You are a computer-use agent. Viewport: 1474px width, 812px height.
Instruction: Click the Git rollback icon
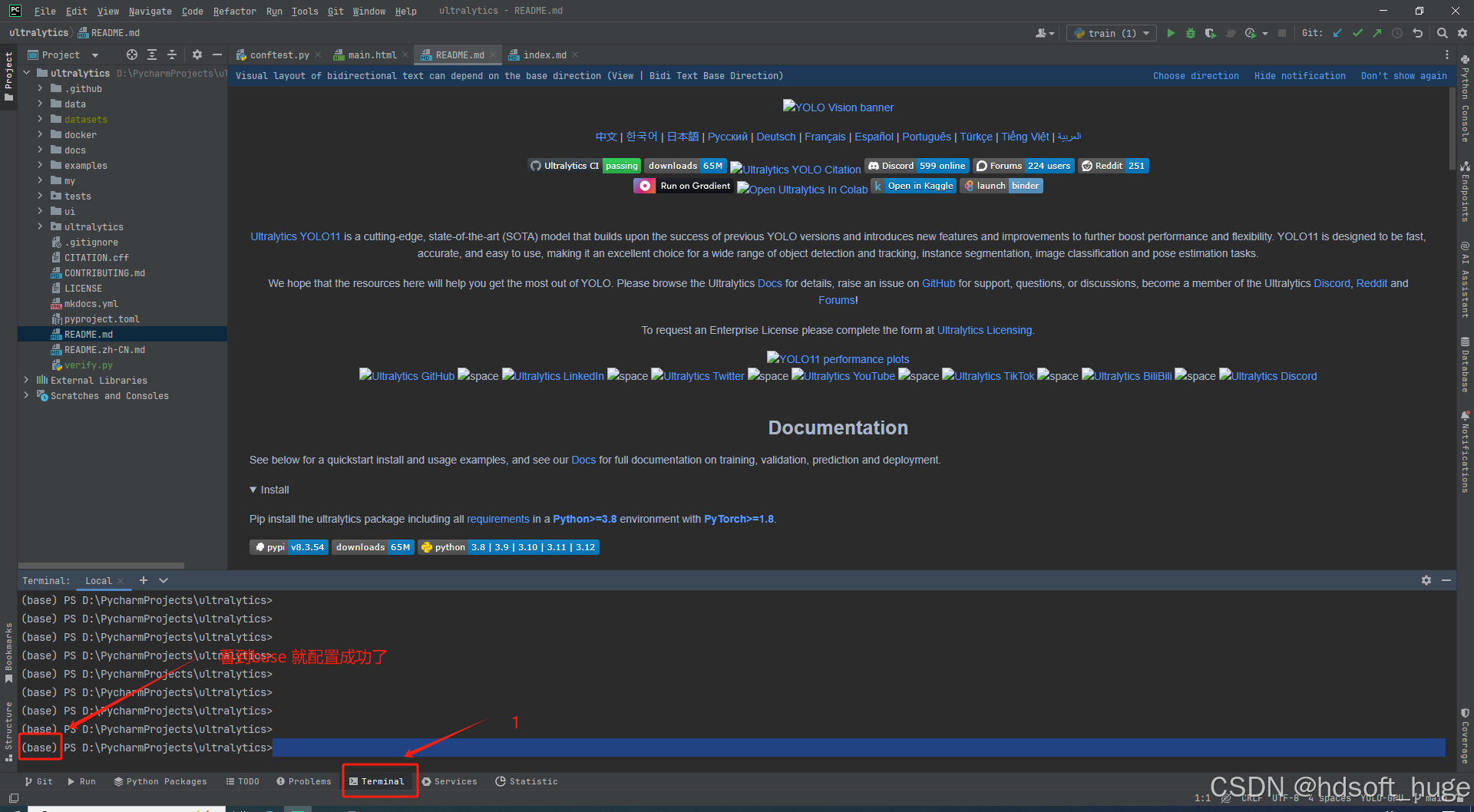click(x=1418, y=33)
